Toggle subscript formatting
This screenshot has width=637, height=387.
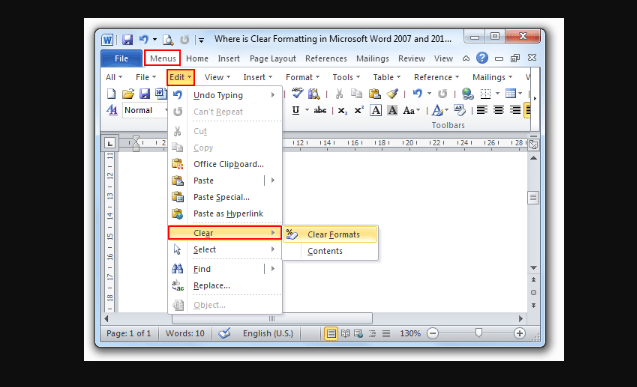click(x=342, y=110)
